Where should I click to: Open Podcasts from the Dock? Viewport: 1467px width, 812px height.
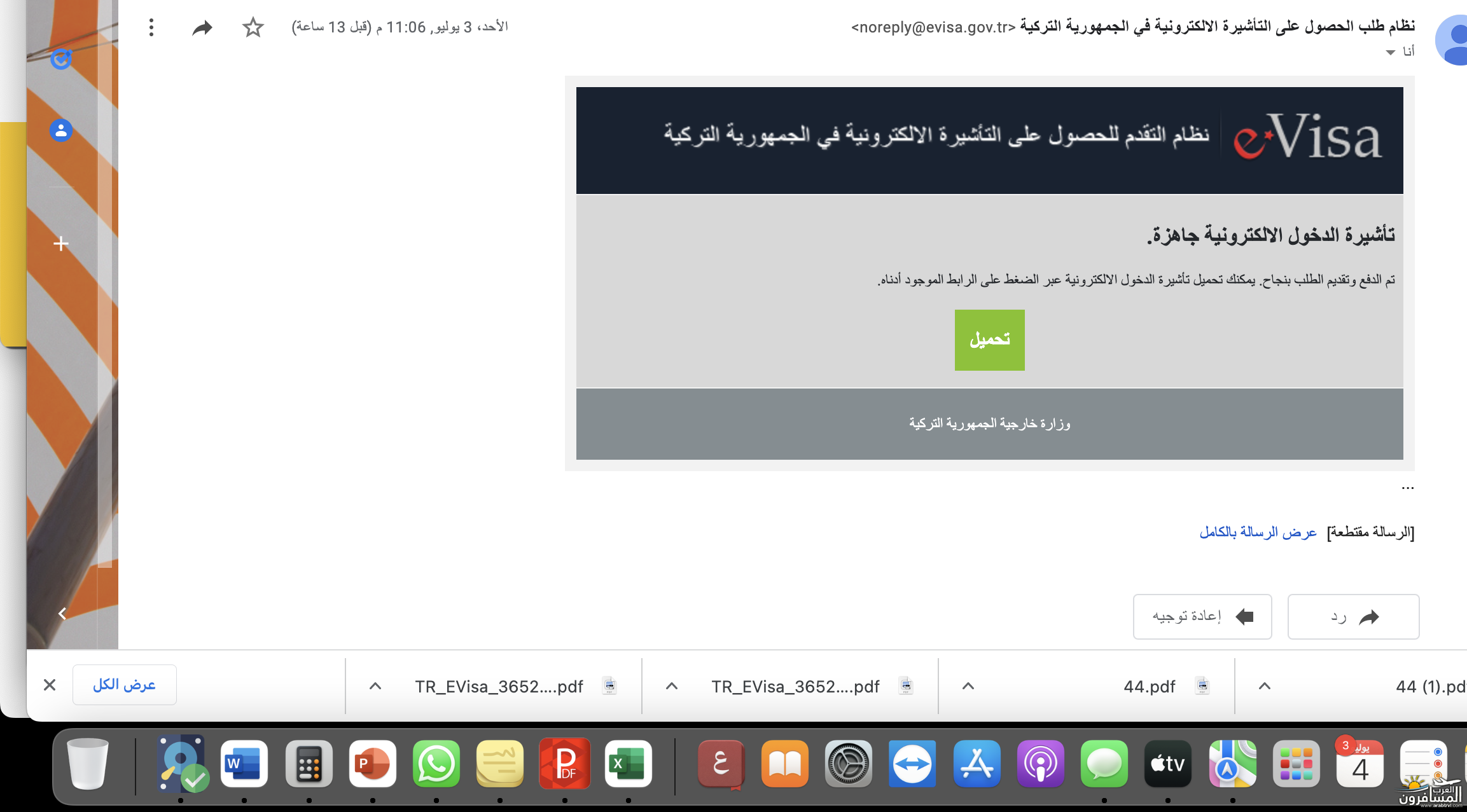coord(1041,764)
